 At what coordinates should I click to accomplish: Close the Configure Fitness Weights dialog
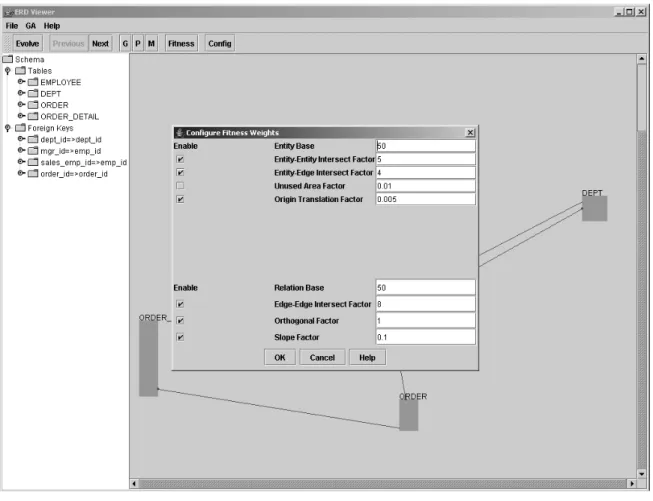(470, 132)
